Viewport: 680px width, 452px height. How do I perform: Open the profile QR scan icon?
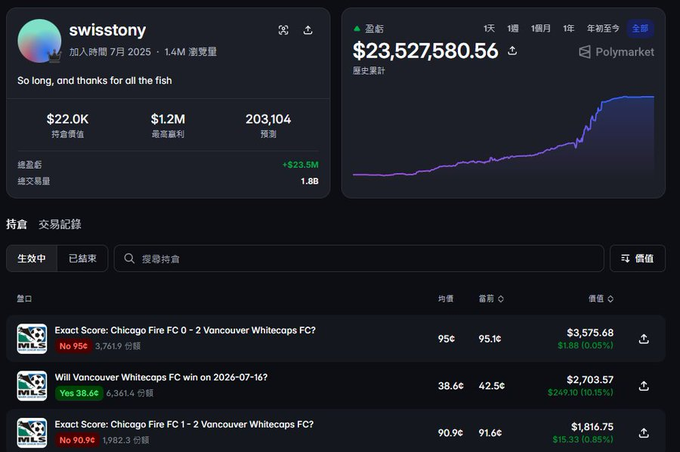tap(283, 30)
